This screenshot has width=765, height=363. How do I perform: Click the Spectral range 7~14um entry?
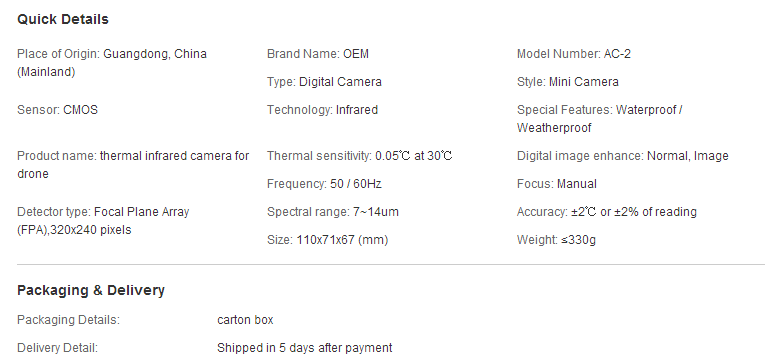click(333, 212)
